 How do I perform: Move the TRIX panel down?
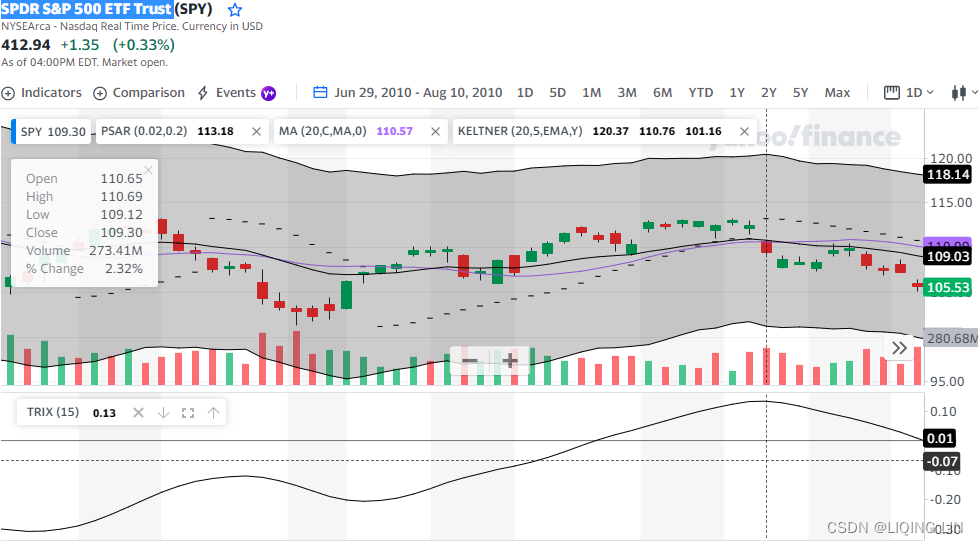[163, 413]
